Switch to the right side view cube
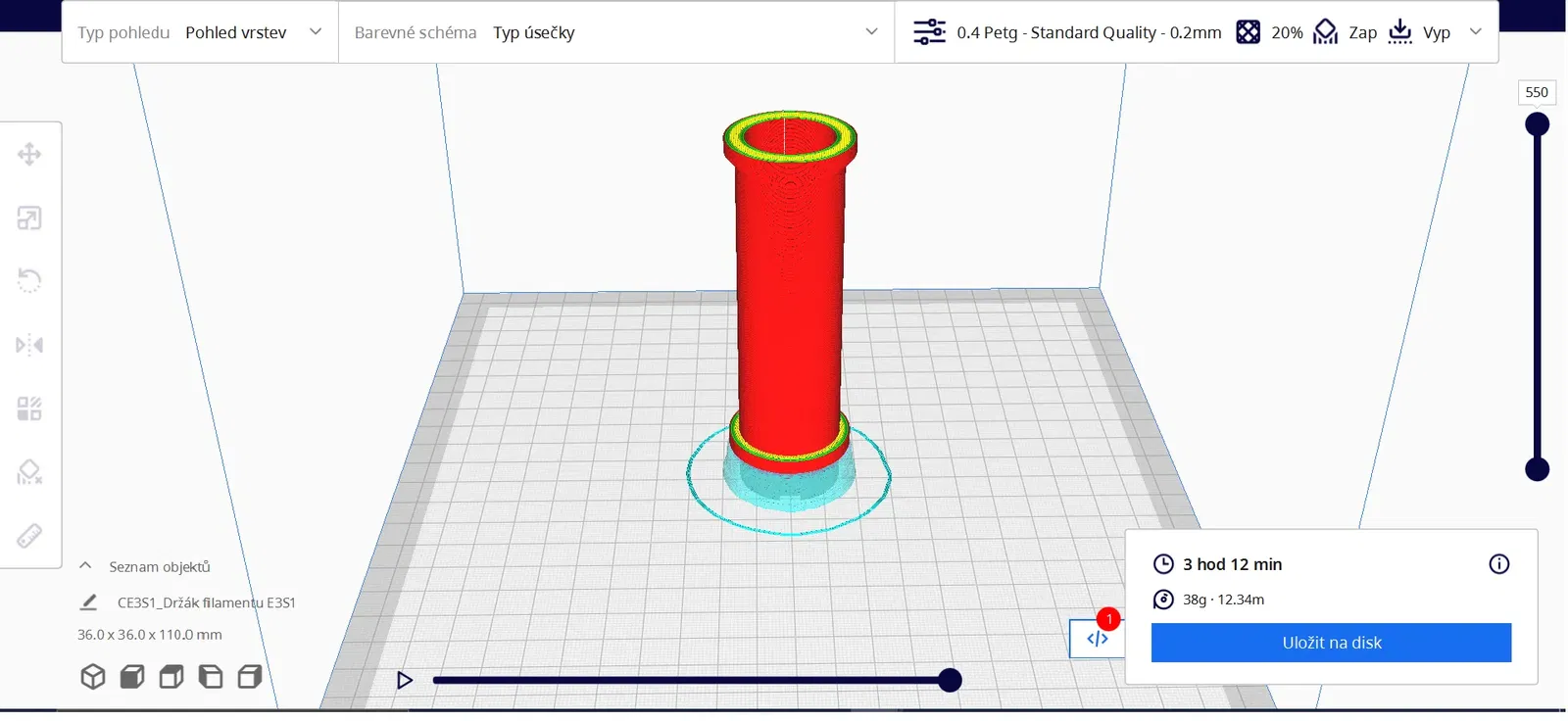Viewport: 1568px width, 721px height. point(250,677)
